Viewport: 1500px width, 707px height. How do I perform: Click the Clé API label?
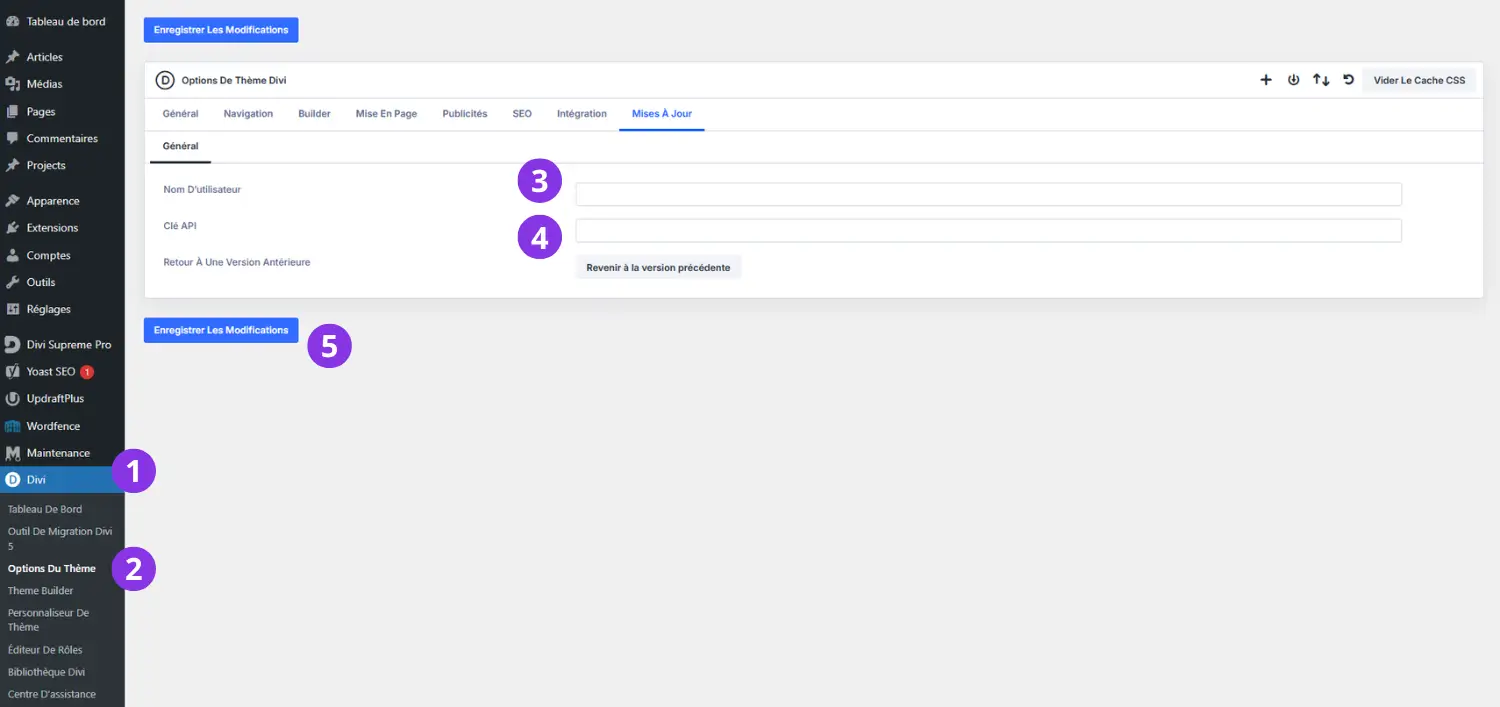click(180, 226)
